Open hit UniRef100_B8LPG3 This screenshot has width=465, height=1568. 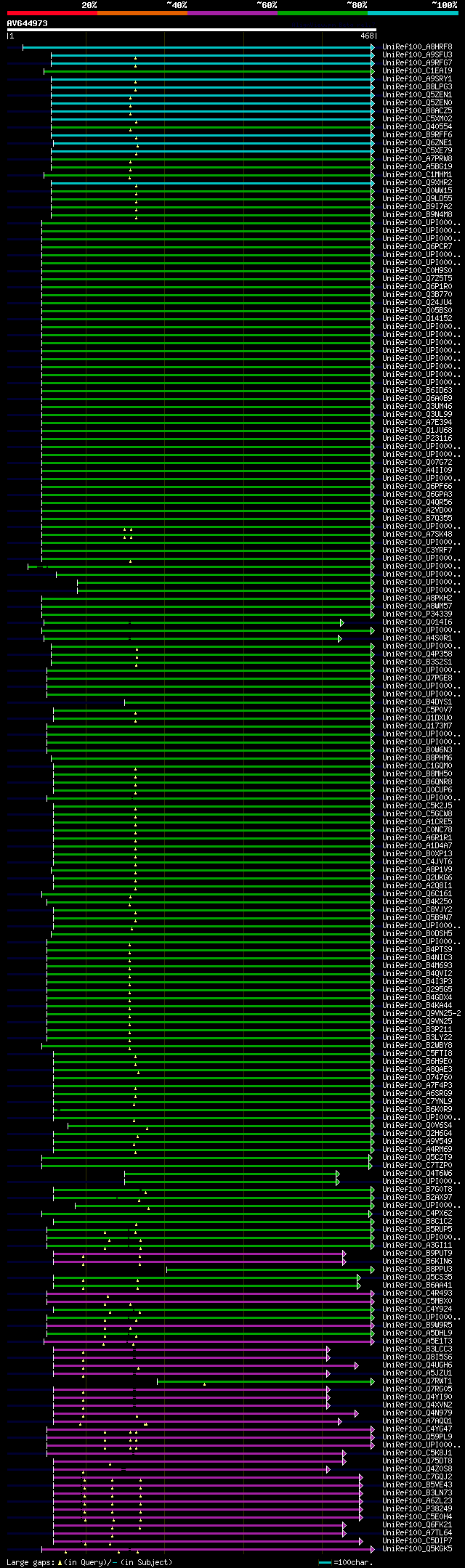click(417, 87)
